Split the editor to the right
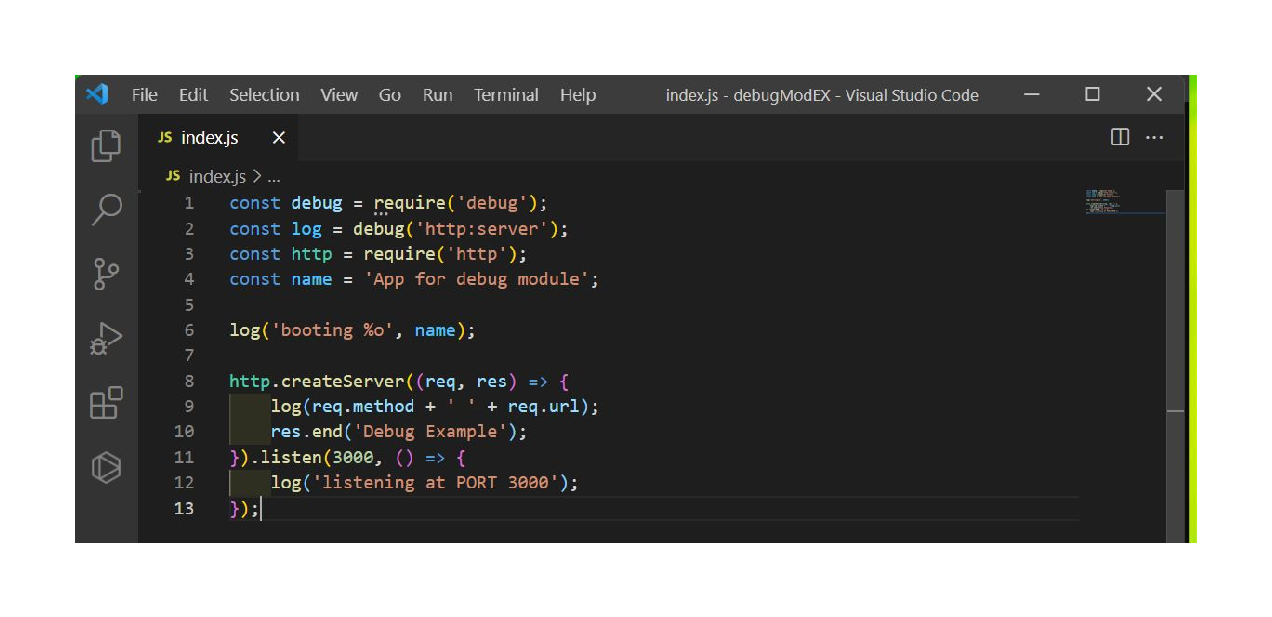The height and width of the screenshot is (617, 1272). 1120,137
